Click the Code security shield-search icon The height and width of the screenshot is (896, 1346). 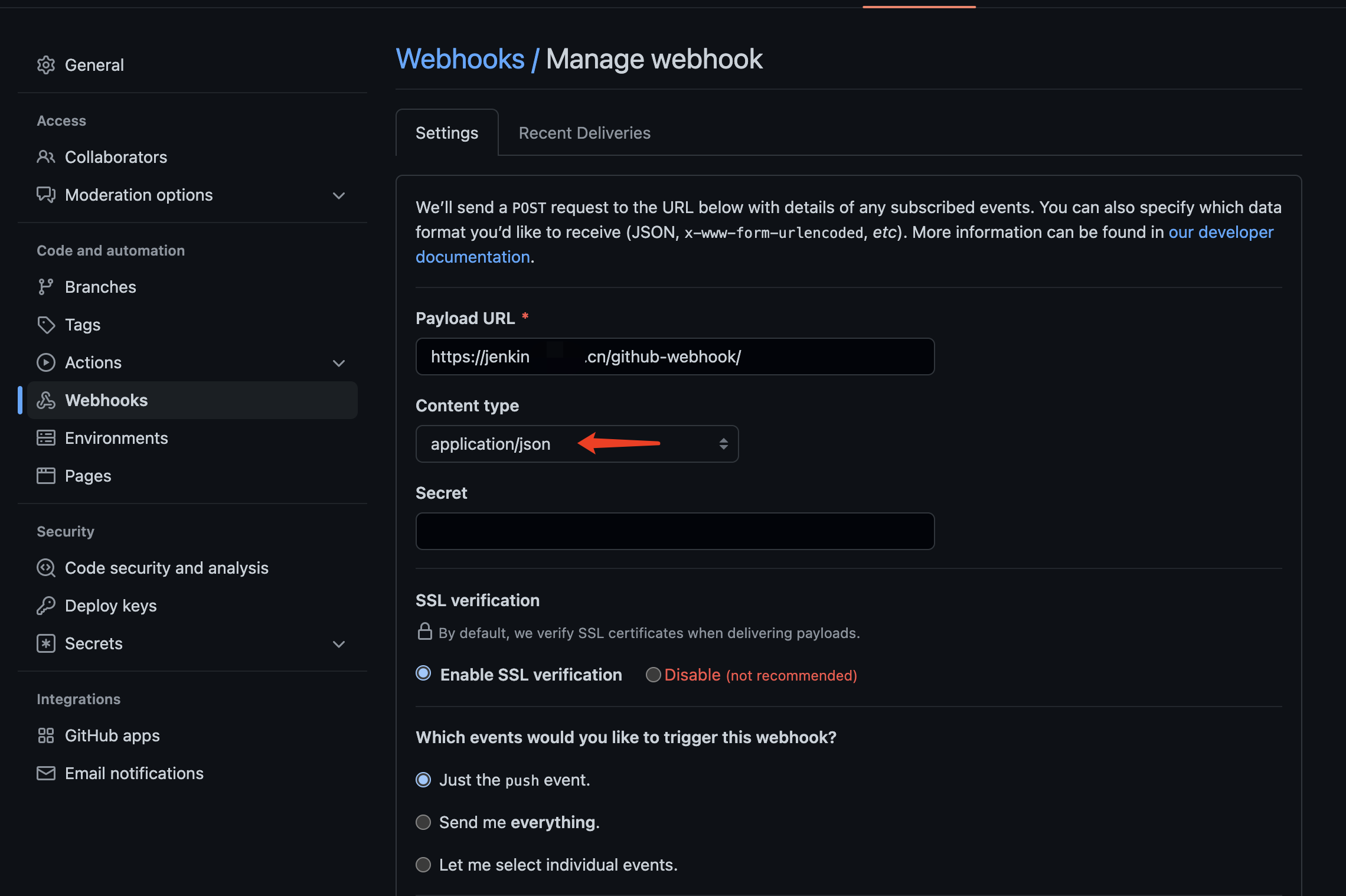(x=46, y=568)
